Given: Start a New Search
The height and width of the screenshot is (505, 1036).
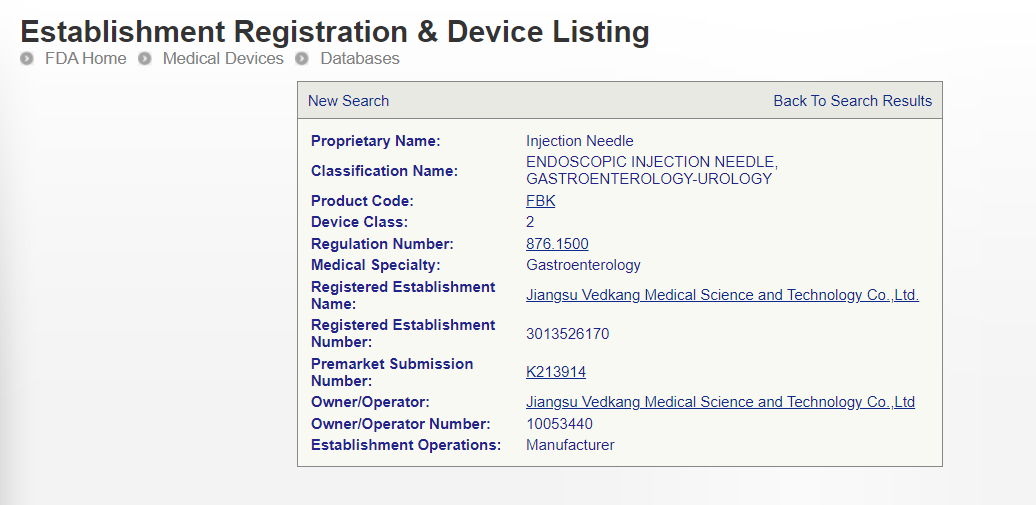Looking at the screenshot, I should pyautogui.click(x=348, y=101).
